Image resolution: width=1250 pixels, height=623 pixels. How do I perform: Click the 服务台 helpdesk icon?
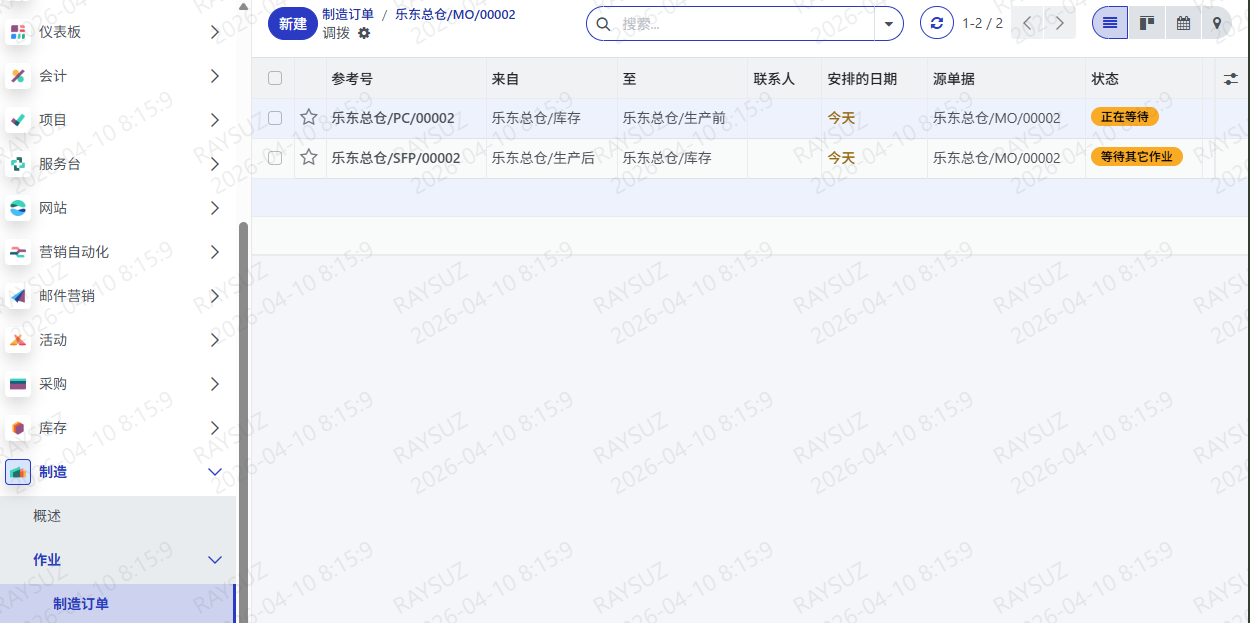click(18, 164)
